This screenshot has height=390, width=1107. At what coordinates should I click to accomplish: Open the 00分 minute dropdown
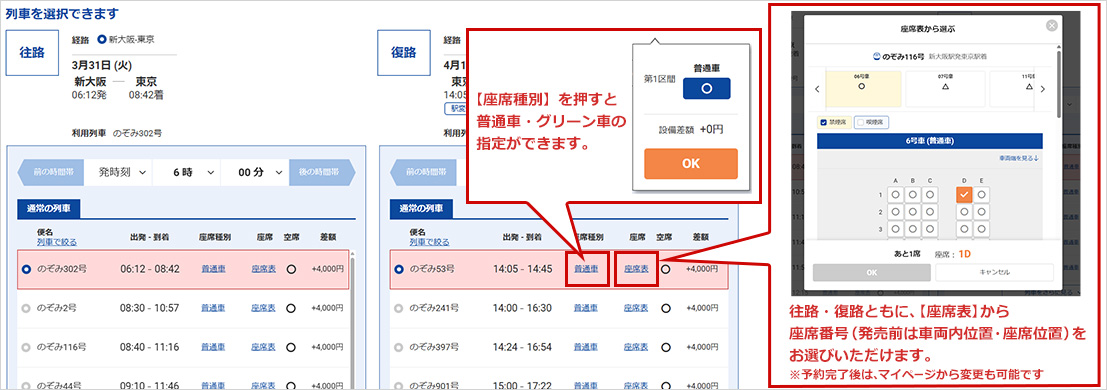coord(254,172)
